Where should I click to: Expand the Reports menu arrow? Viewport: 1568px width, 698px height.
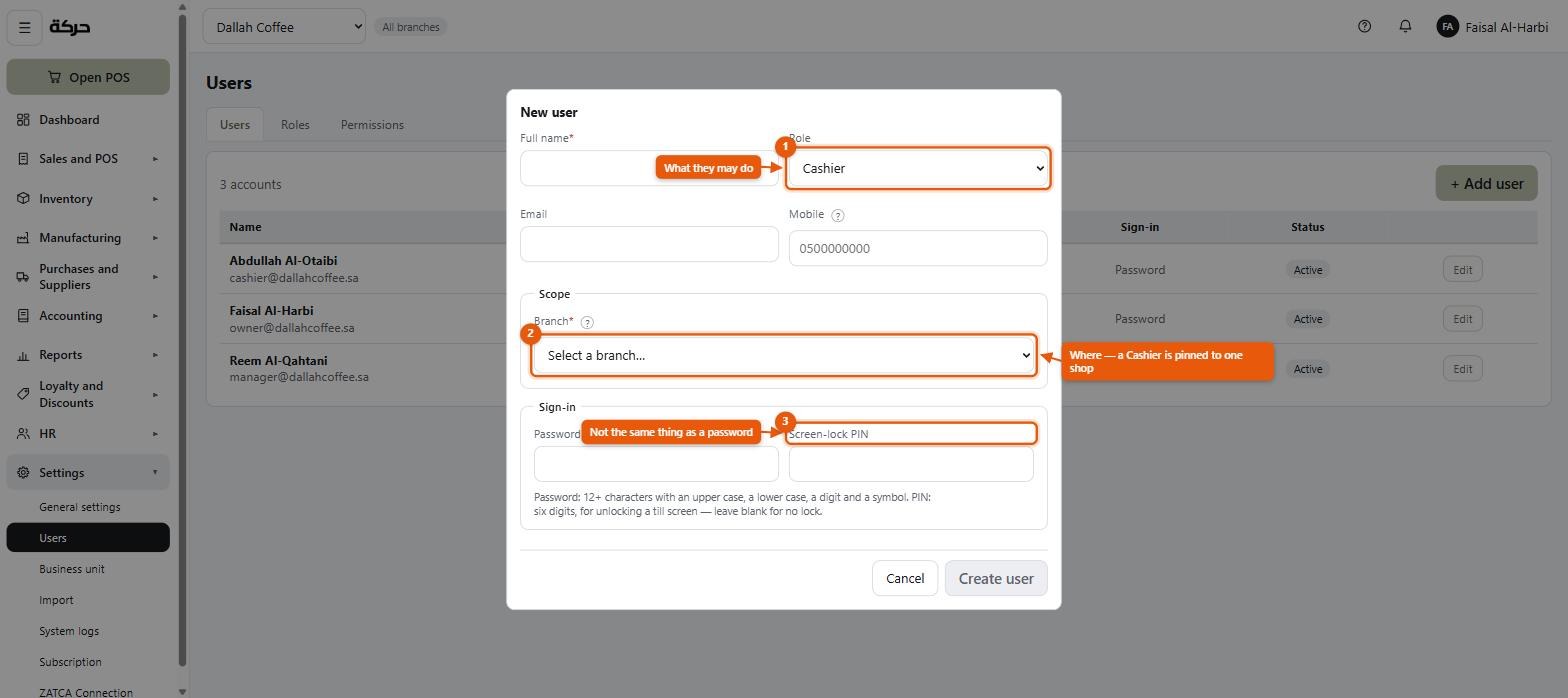[x=155, y=355]
